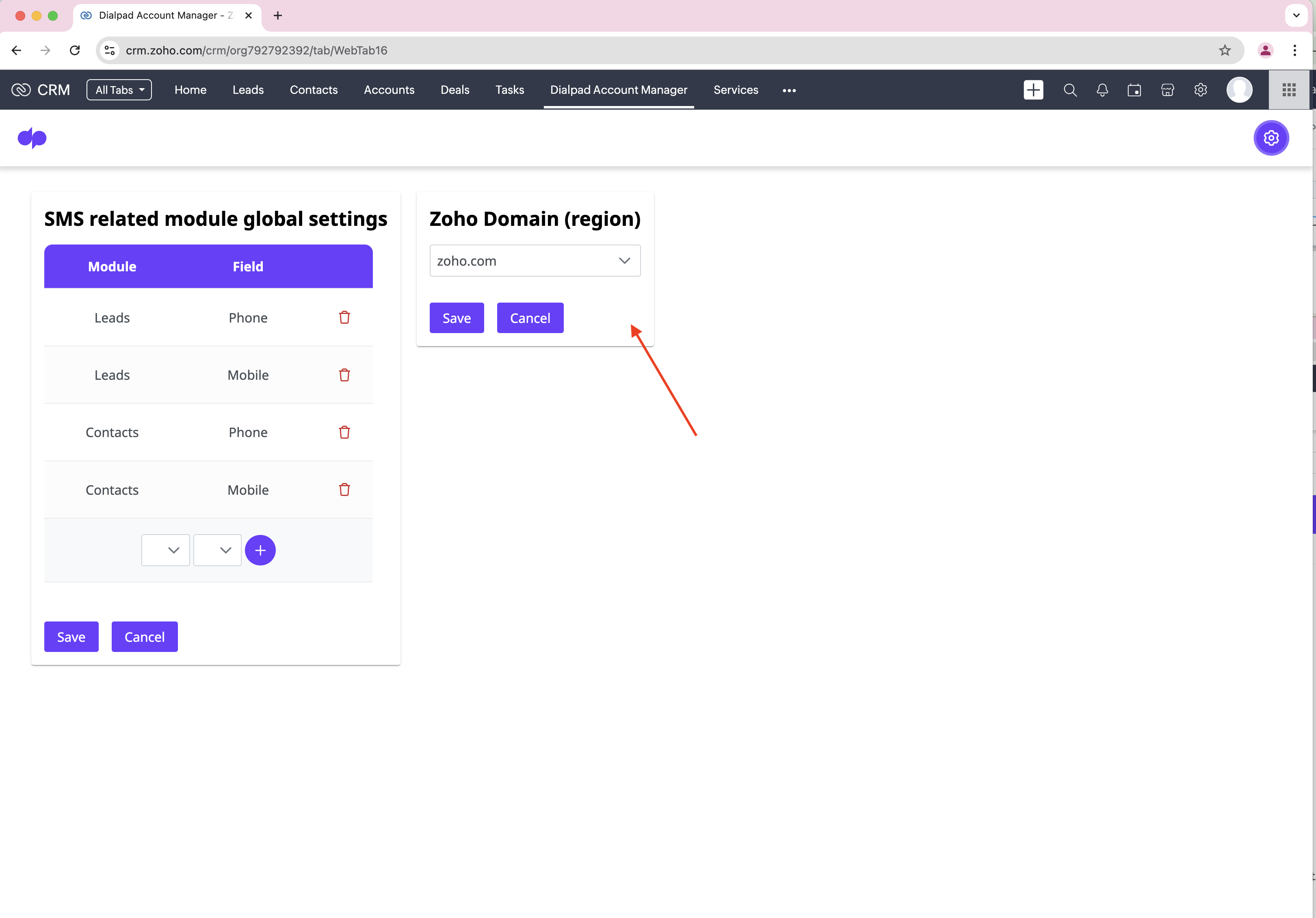Save the SMS module settings
This screenshot has height=918, width=1316.
[x=71, y=637]
